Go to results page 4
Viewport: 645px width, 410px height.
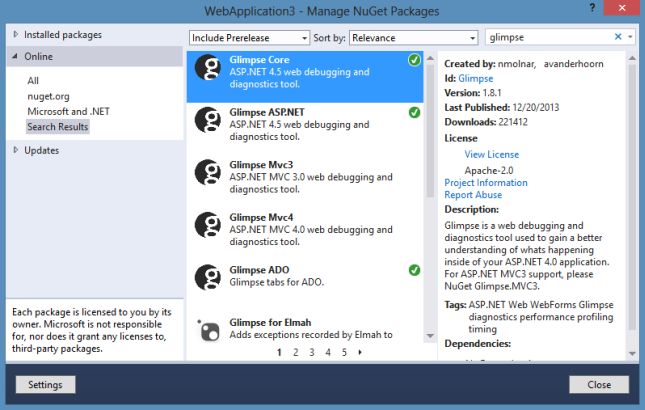tap(328, 352)
